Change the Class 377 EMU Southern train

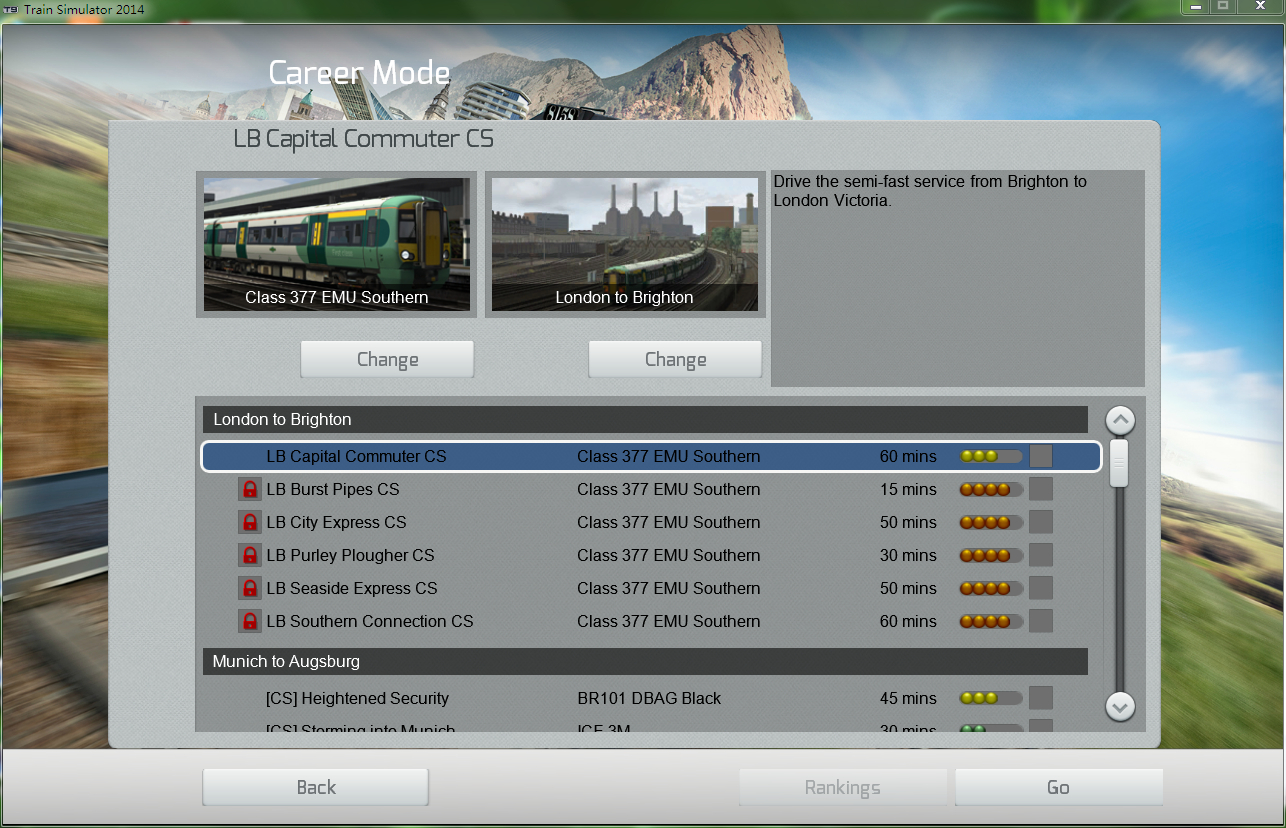click(x=387, y=359)
